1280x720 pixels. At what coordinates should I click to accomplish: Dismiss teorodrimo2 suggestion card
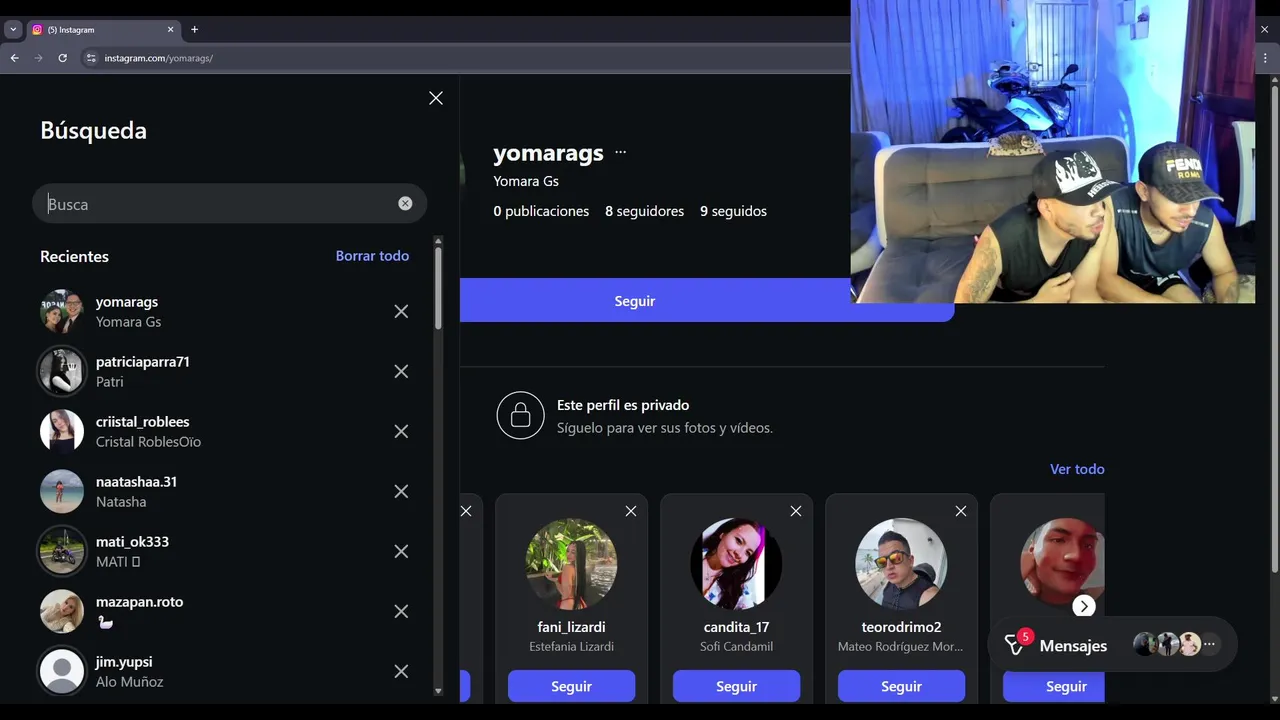coord(961,511)
